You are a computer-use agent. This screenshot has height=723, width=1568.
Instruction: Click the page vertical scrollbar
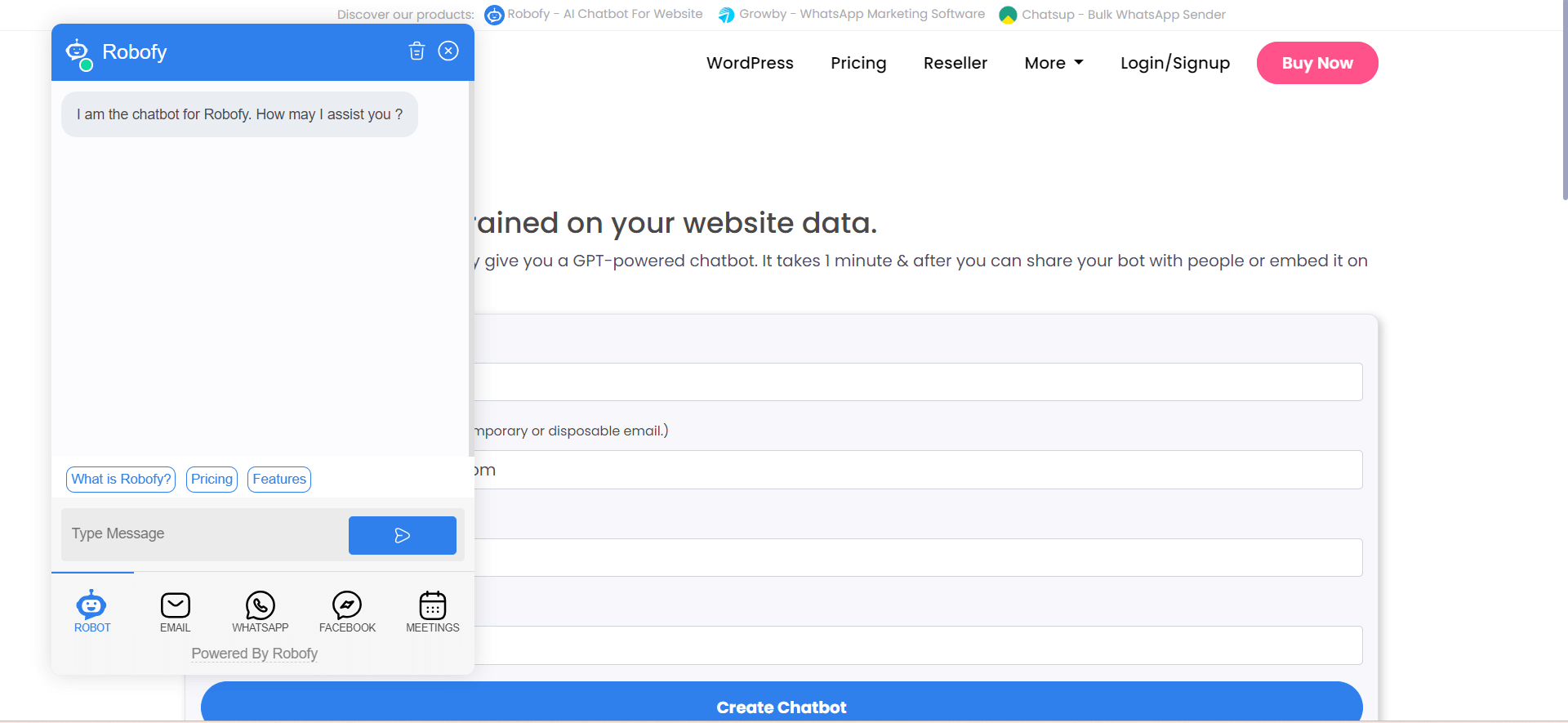tap(1564, 100)
